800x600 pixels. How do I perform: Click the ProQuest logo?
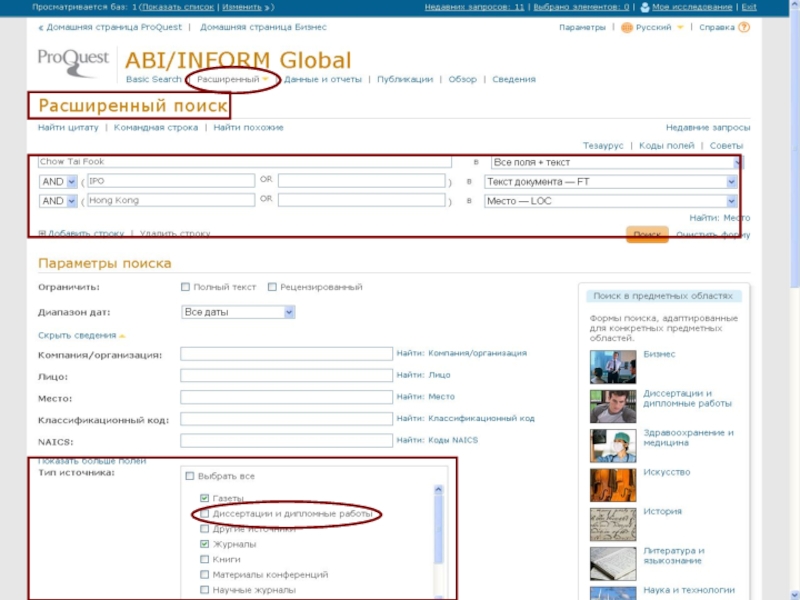73,63
